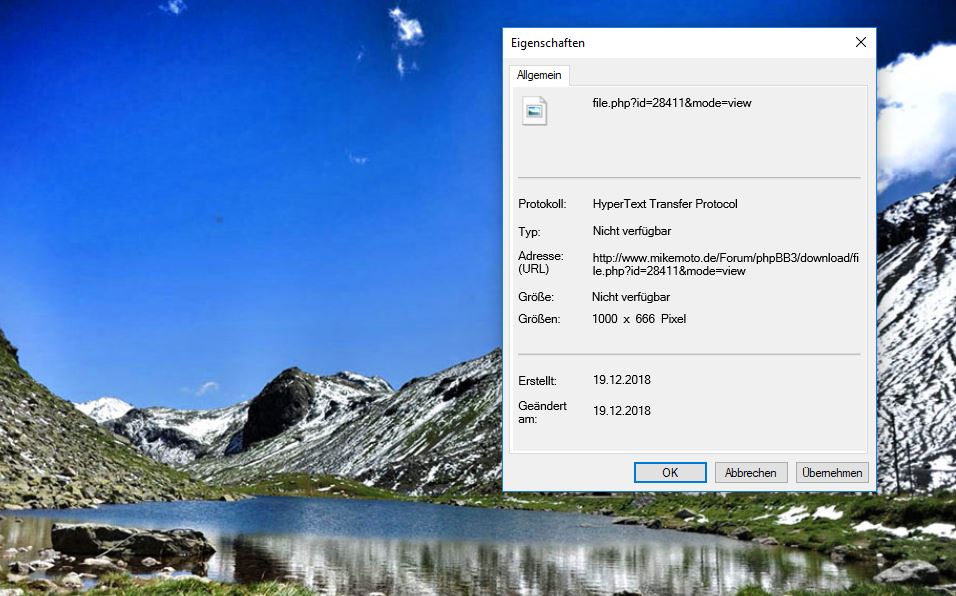Click the mikemoto.de URL address text

(725, 264)
